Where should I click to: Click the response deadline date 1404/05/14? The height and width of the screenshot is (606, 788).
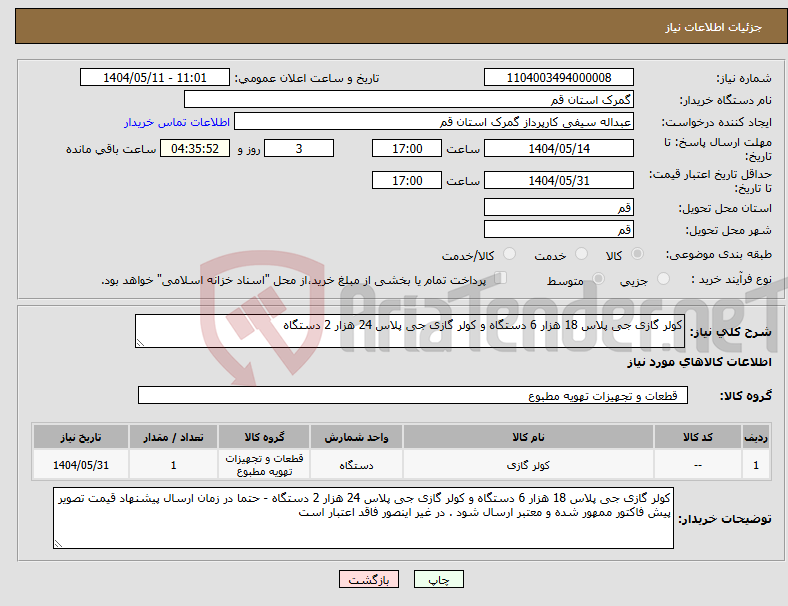coord(558,148)
